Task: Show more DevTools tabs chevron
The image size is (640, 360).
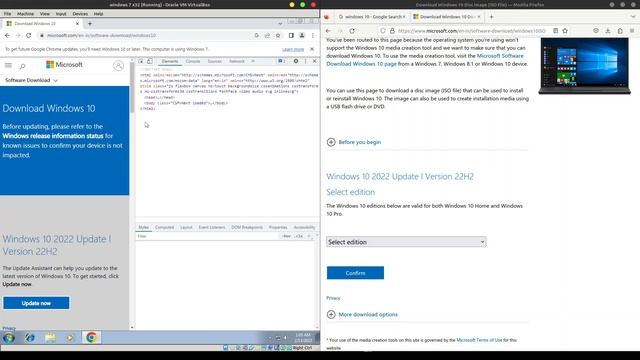Action: pos(253,61)
